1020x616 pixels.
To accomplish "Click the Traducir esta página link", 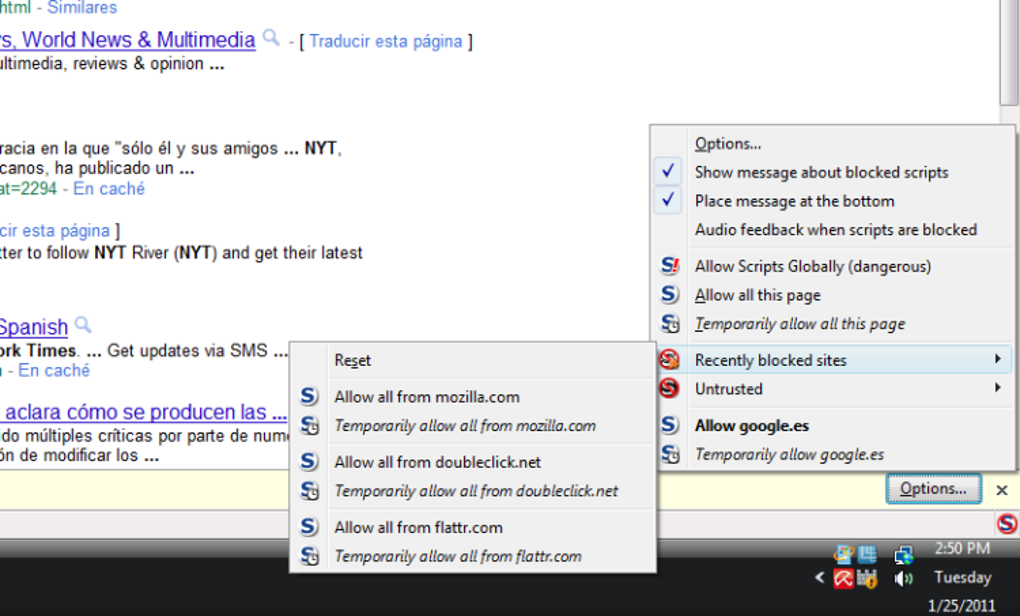I will pyautogui.click(x=386, y=42).
